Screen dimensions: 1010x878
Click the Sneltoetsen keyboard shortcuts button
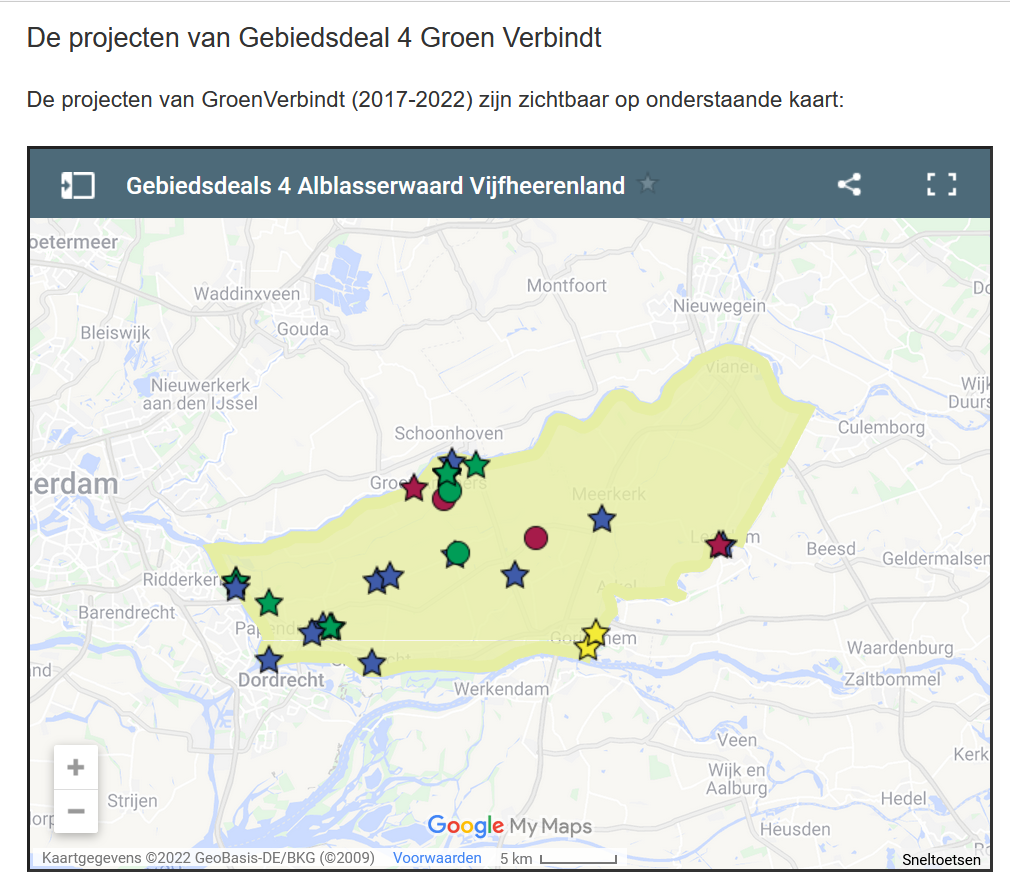(941, 860)
